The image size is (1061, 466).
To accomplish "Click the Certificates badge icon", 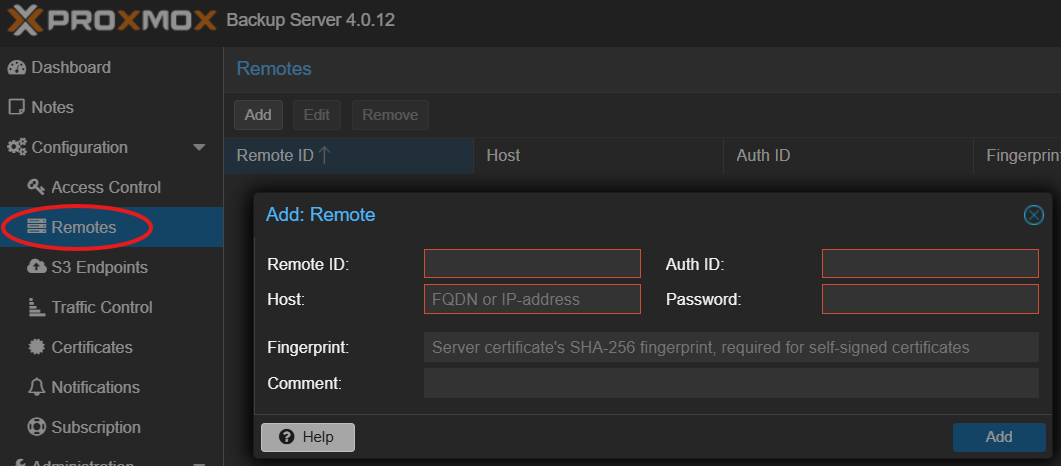I will click(x=37, y=347).
